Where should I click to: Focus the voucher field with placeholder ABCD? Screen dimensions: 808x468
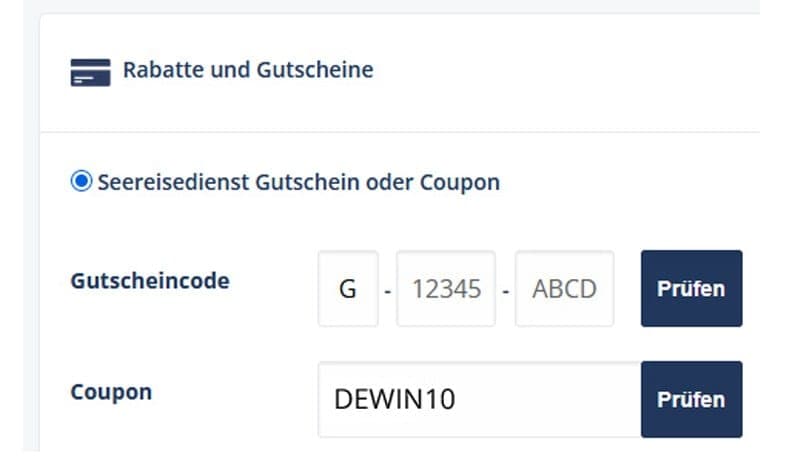tap(564, 289)
